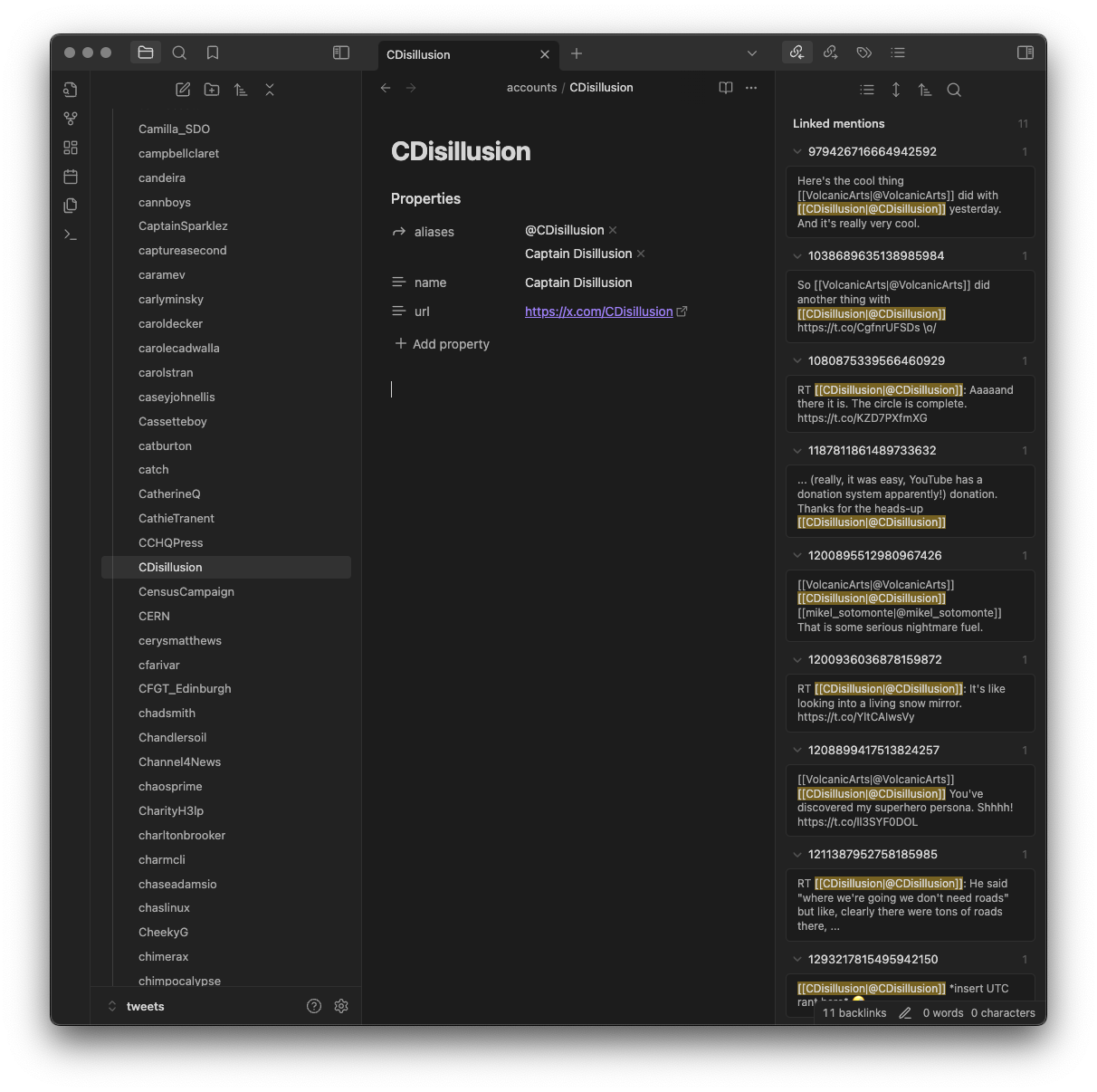Image resolution: width=1097 pixels, height=1092 pixels.
Task: Show search in the backlinks pane
Action: point(954,90)
